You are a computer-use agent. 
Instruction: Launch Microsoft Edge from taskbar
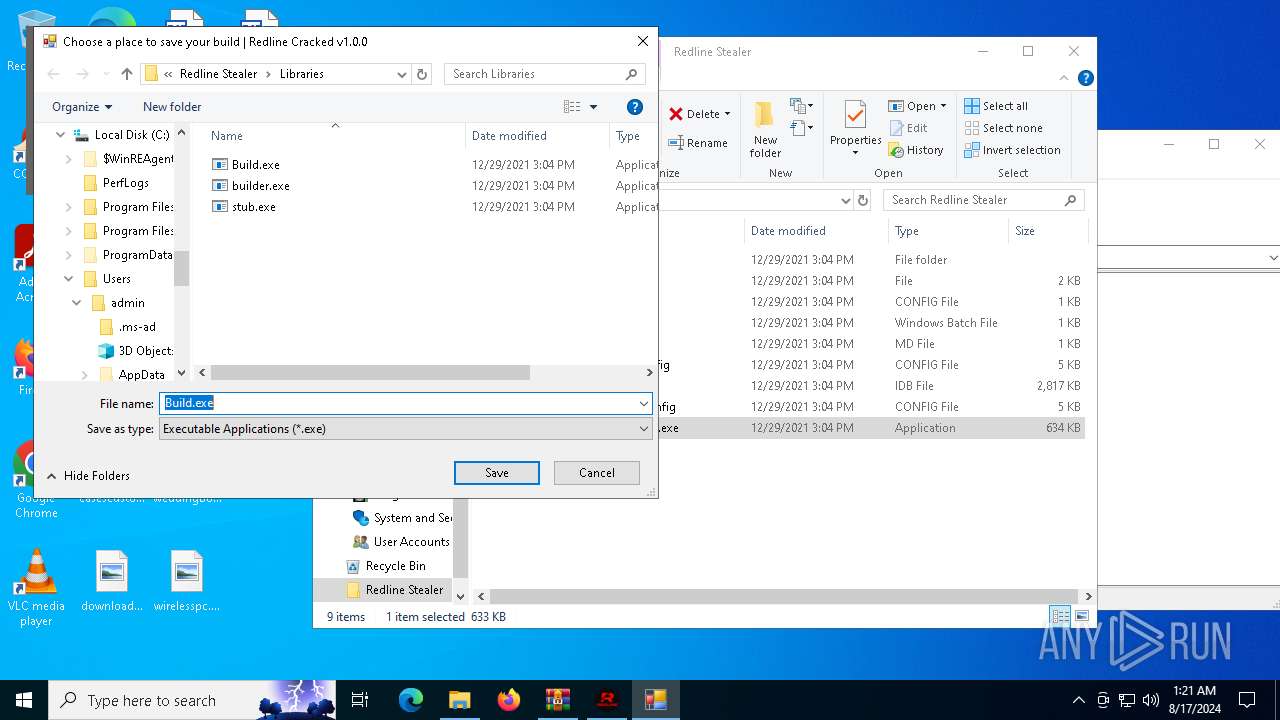click(x=411, y=700)
